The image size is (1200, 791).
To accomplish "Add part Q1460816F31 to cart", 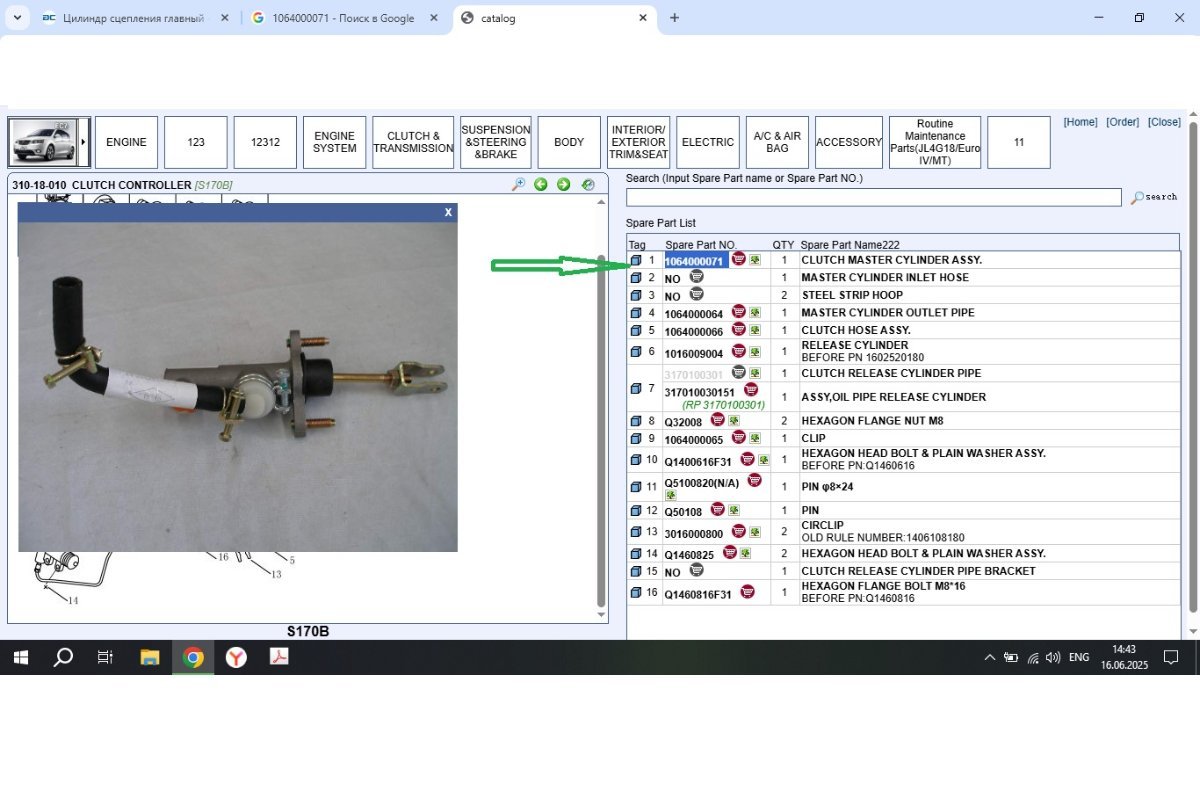I will click(x=747, y=592).
